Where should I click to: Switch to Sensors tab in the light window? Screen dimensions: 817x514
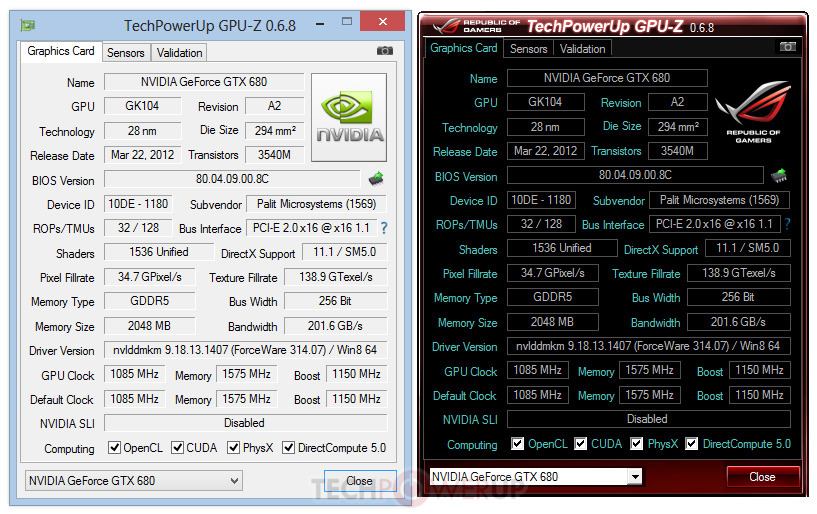click(x=126, y=53)
